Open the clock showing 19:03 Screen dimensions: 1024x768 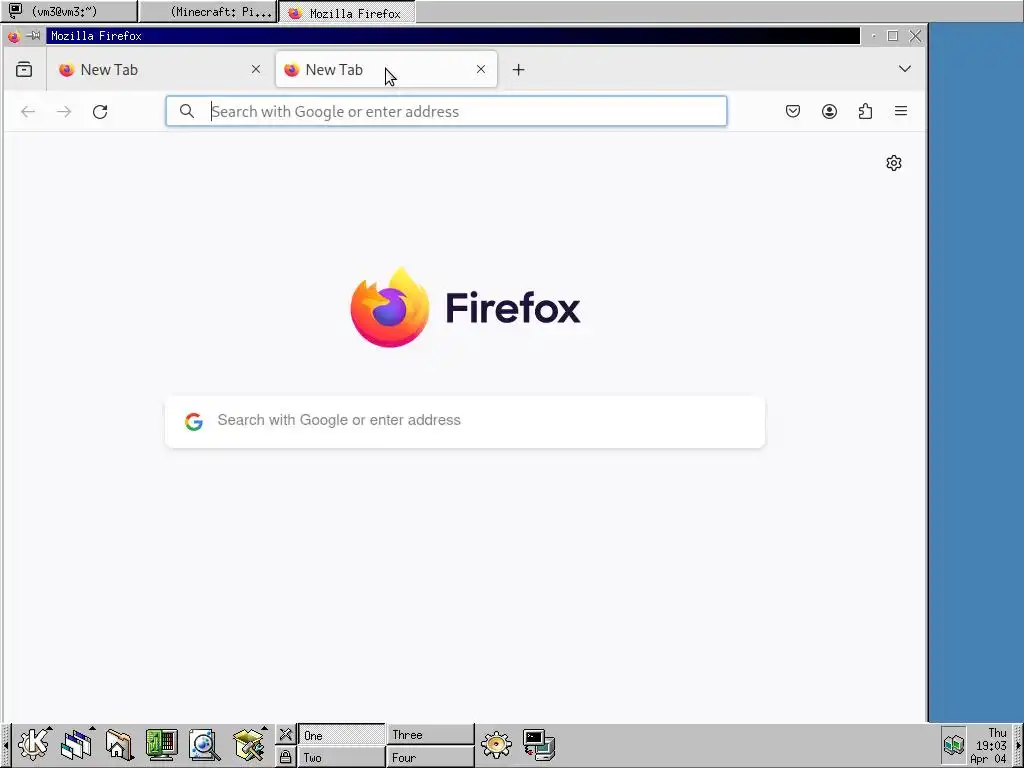pos(990,745)
